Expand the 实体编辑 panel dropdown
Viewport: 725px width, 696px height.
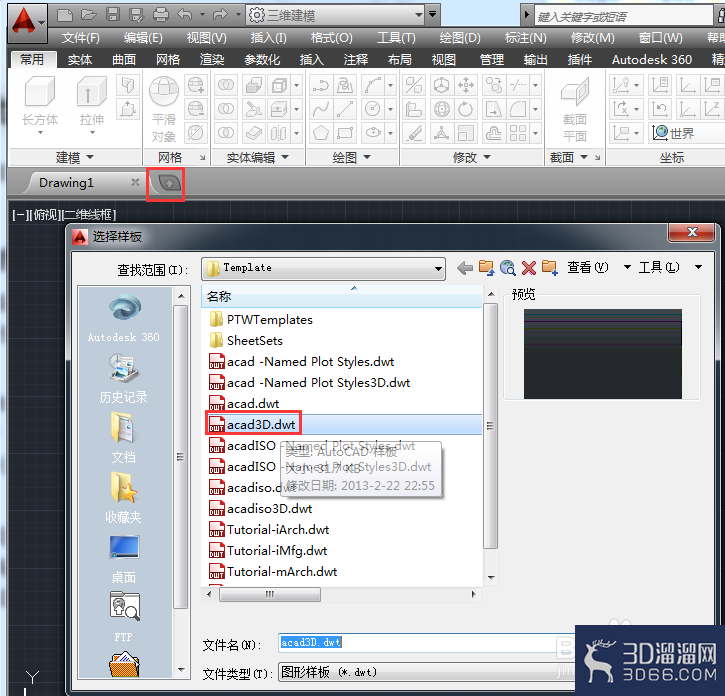pyautogui.click(x=258, y=158)
